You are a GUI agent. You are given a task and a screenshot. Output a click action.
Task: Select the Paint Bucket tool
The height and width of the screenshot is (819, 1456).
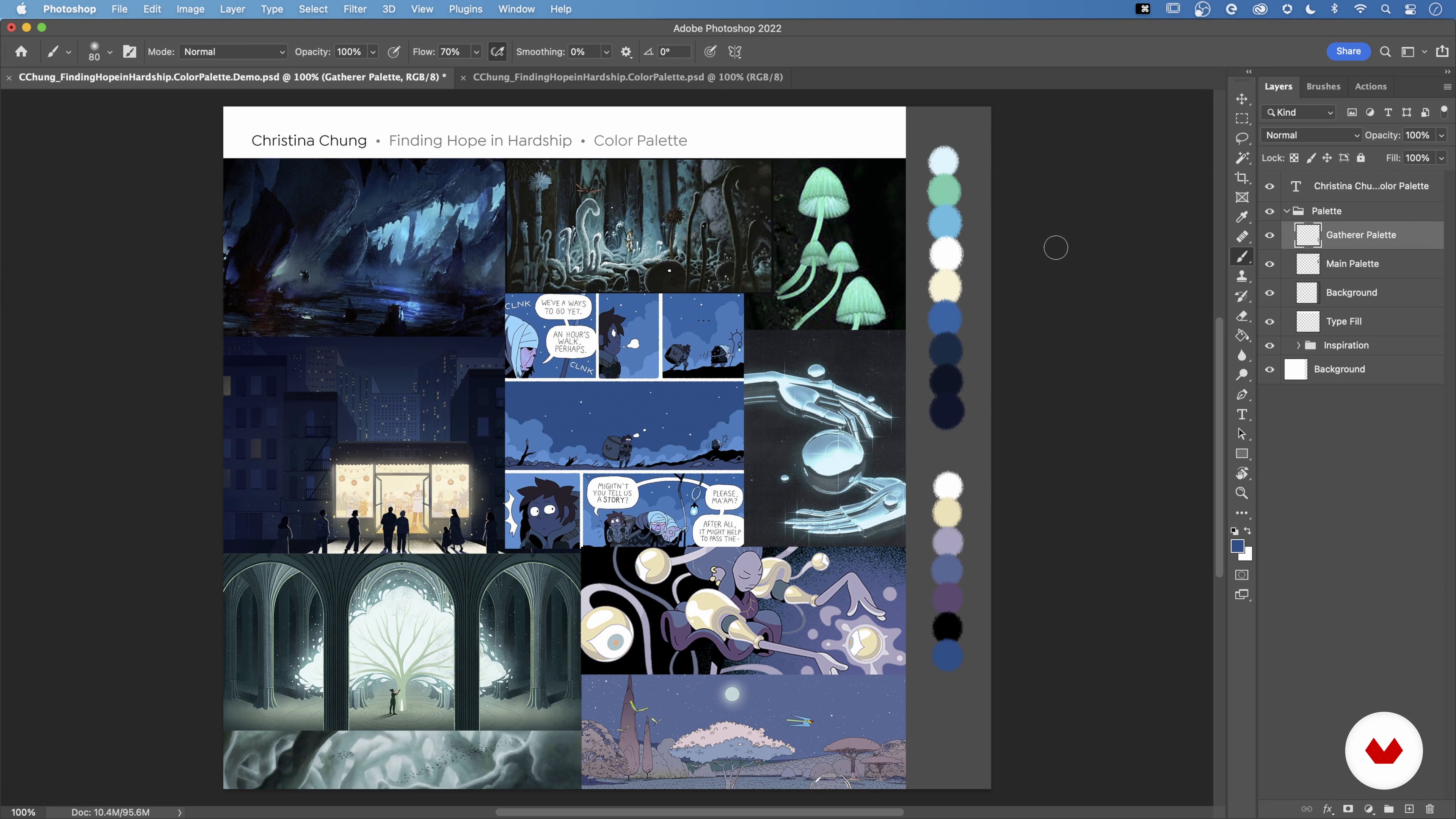[x=1242, y=336]
